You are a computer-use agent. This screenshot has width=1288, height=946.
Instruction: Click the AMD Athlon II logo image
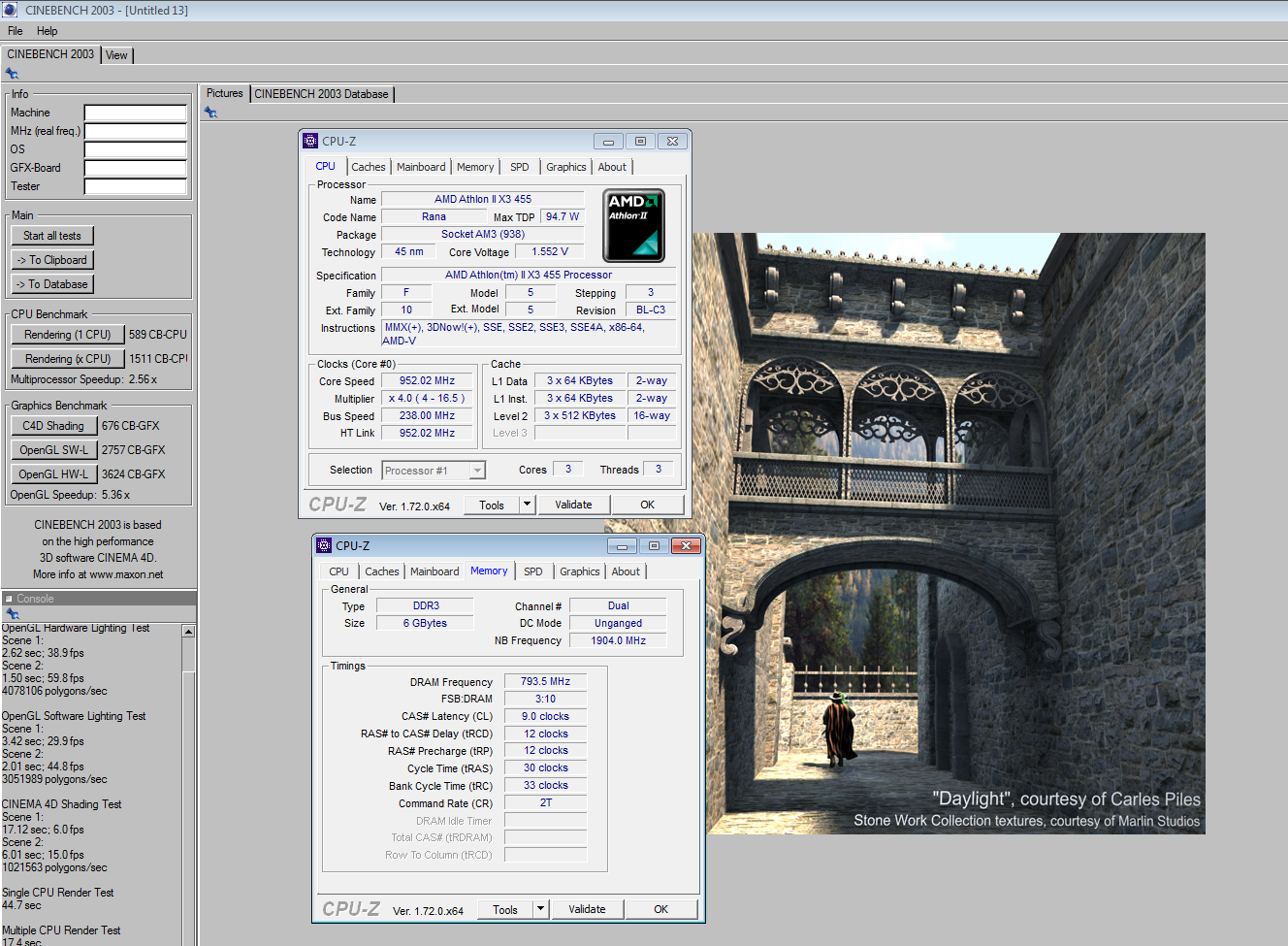(x=633, y=226)
